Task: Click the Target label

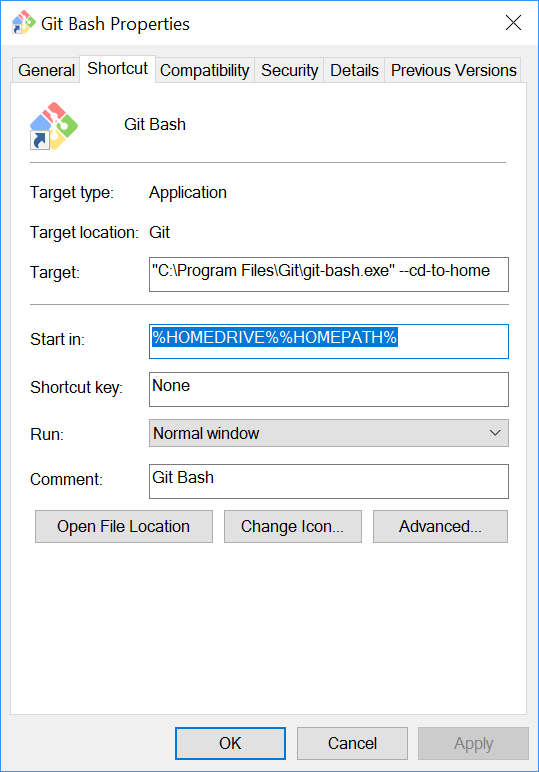Action: pos(55,273)
